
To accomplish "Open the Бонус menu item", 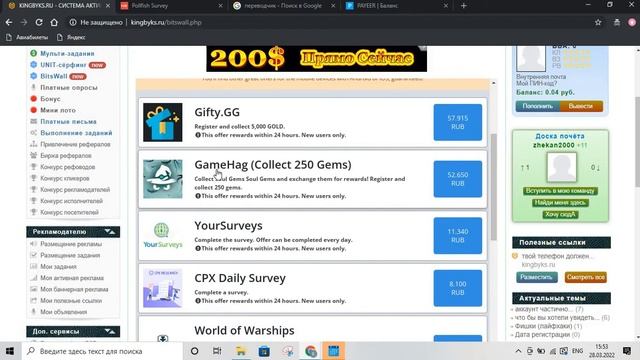I will point(50,99).
